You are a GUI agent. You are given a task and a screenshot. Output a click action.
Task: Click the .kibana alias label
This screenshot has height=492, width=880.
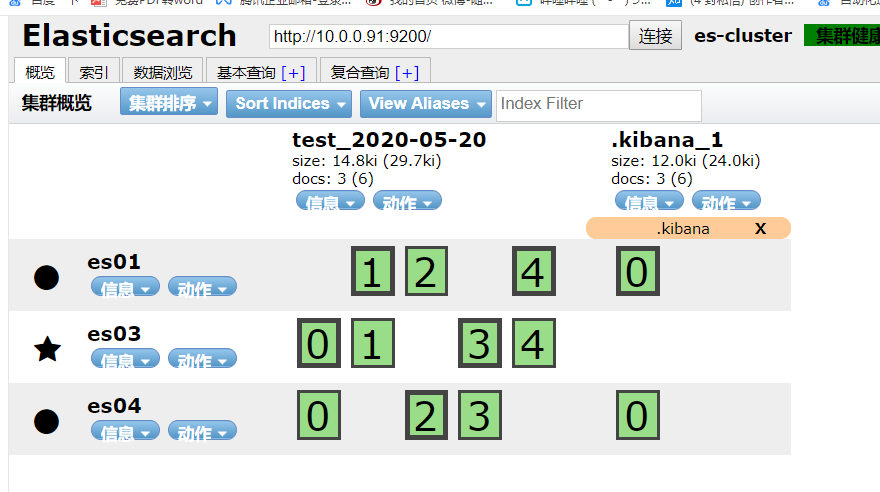coord(683,229)
